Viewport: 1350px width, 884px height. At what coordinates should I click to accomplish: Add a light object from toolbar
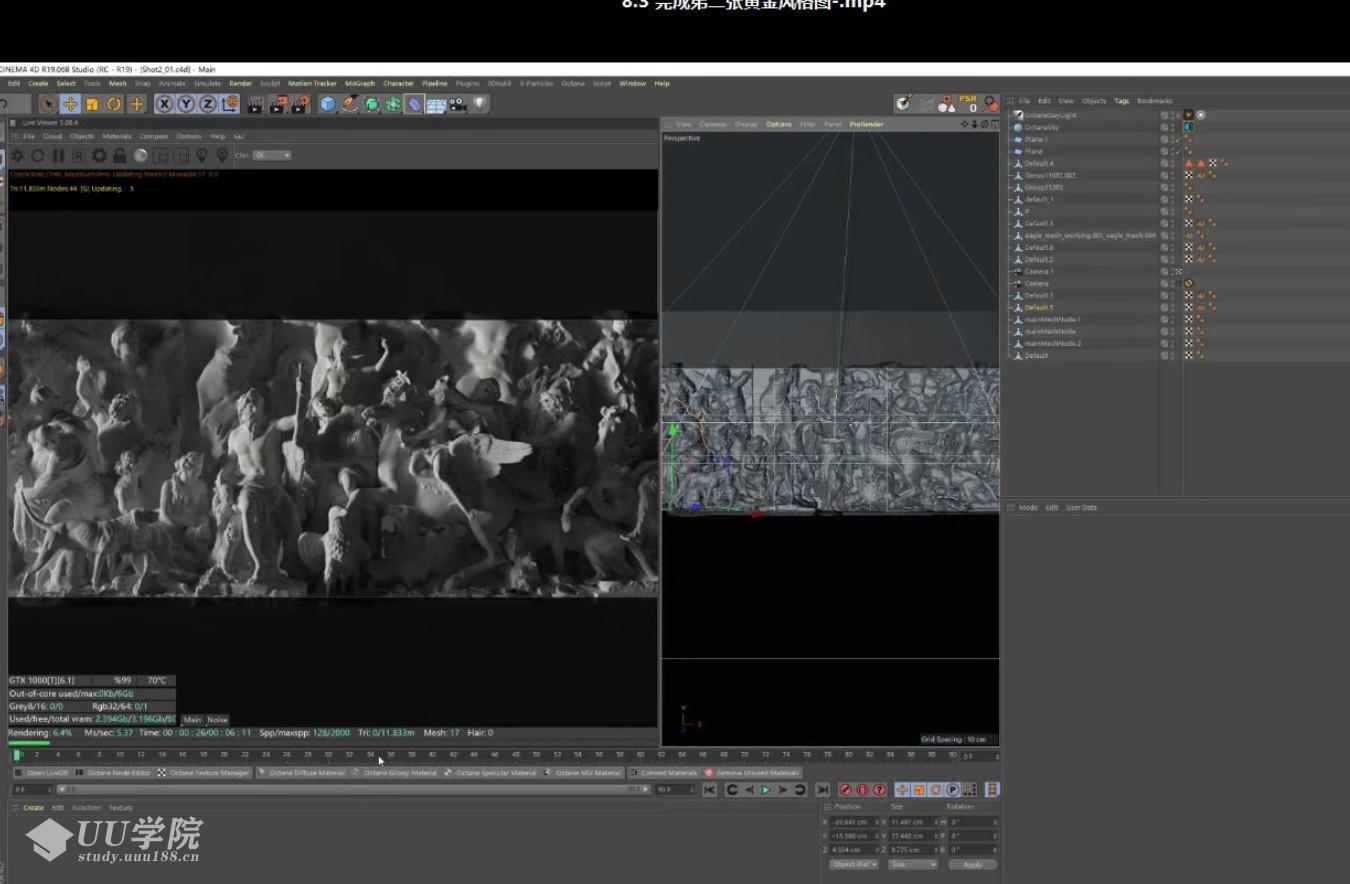click(480, 104)
